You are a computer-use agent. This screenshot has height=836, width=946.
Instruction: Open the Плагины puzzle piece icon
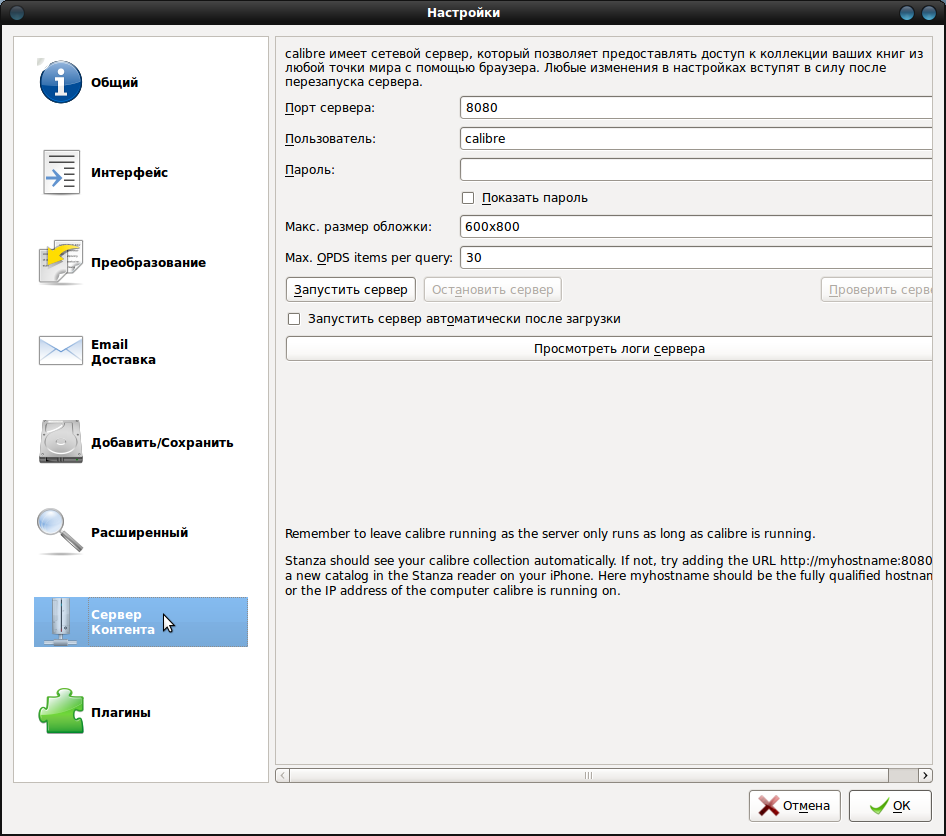(60, 712)
